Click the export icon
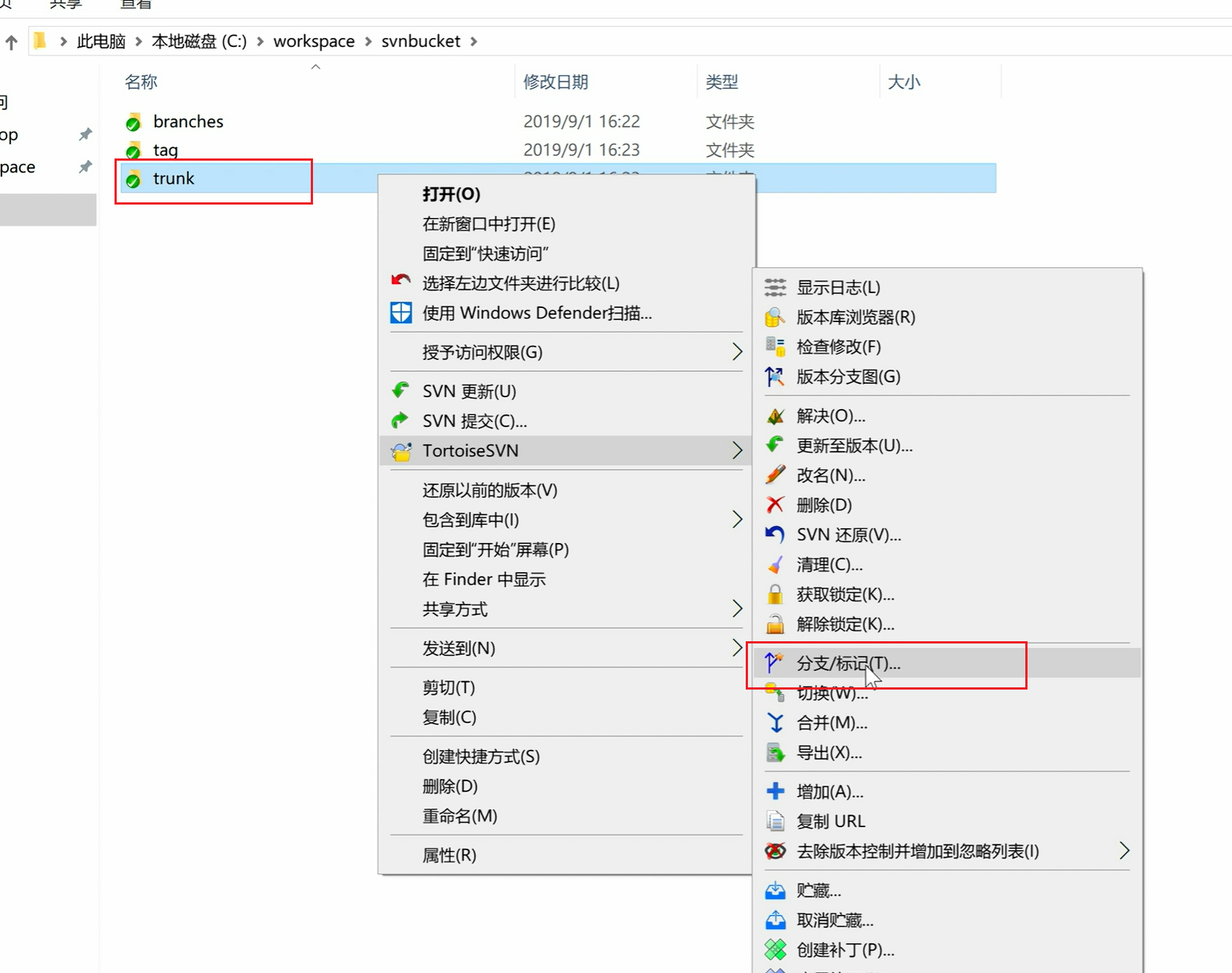 (775, 752)
